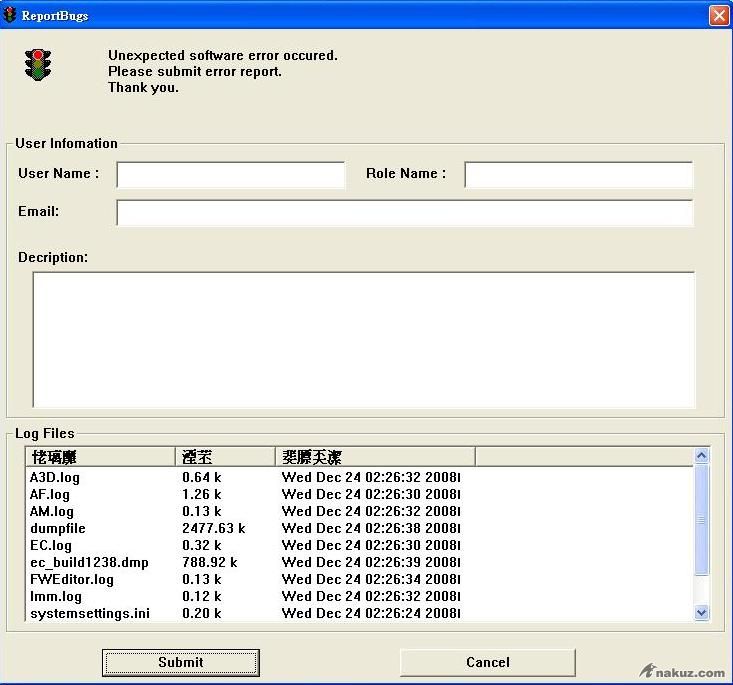
Task: Sort by the file size column header
Action: click(225, 457)
